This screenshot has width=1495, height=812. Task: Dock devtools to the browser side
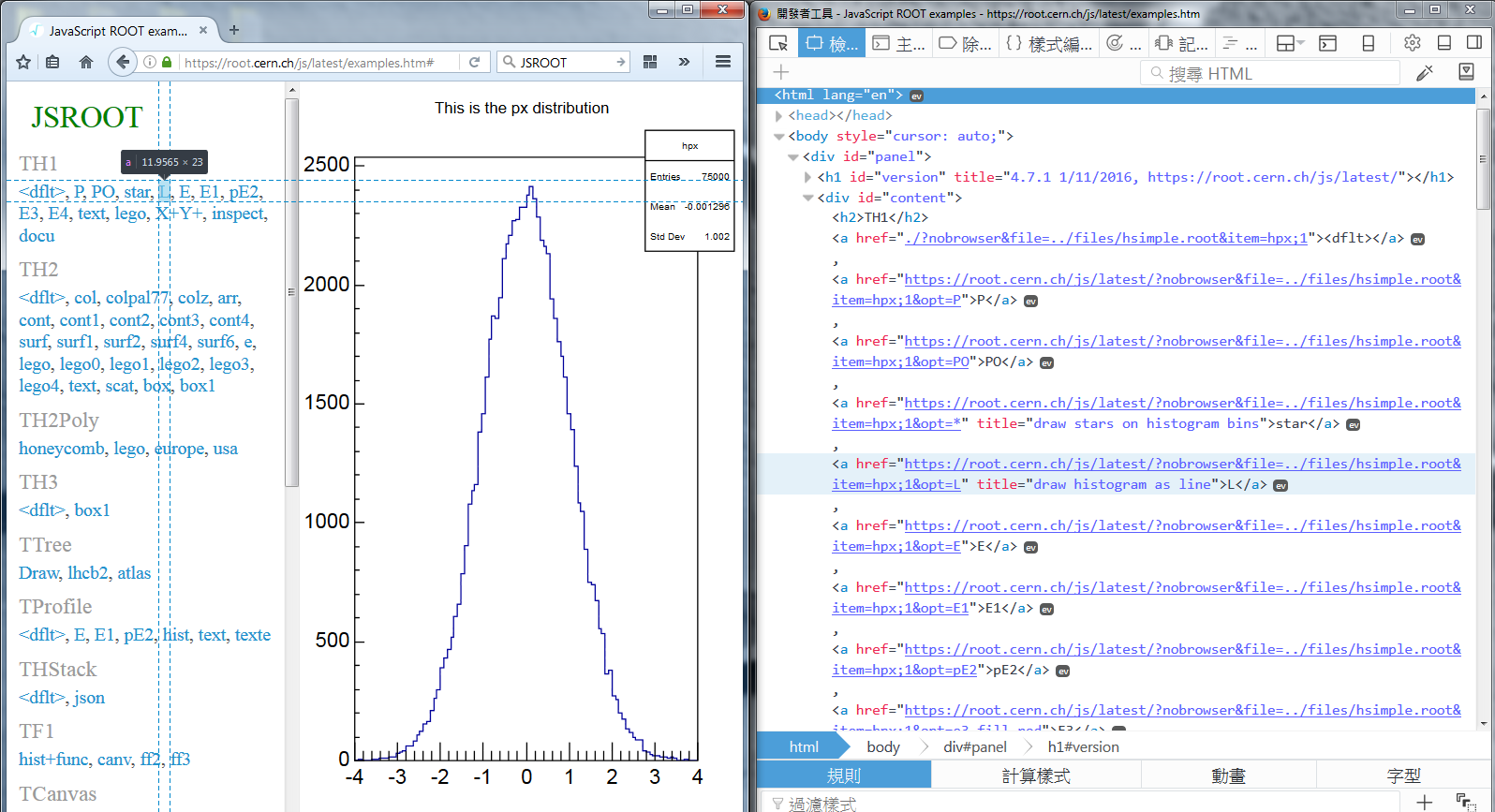click(1474, 43)
